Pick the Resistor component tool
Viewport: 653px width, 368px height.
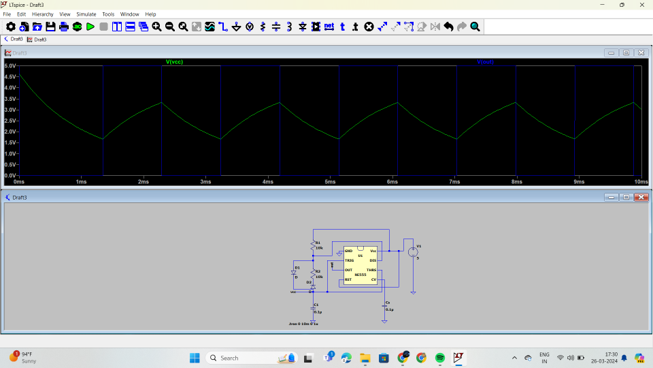[x=263, y=27]
